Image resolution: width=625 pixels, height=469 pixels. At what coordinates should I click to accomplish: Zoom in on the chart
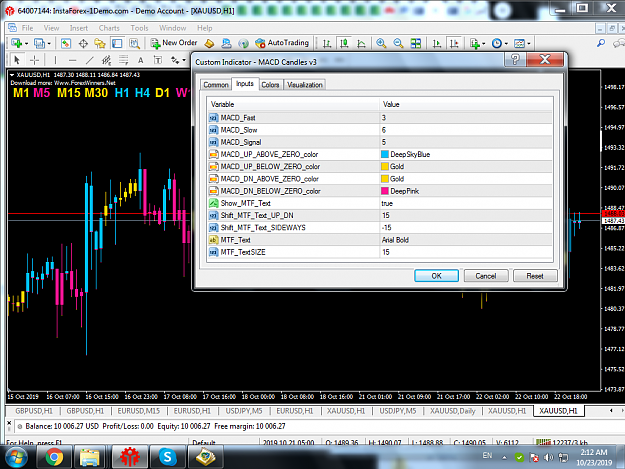click(381, 43)
